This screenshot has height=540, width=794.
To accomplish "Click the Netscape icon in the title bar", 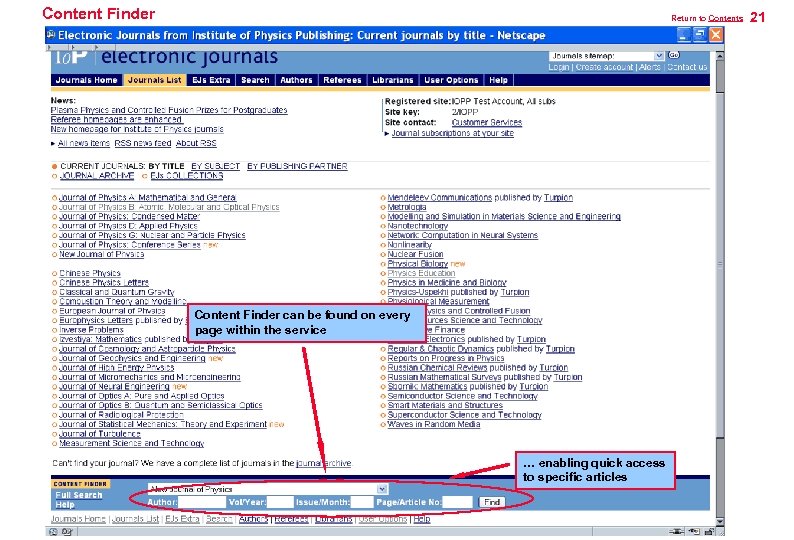I will click(51, 34).
